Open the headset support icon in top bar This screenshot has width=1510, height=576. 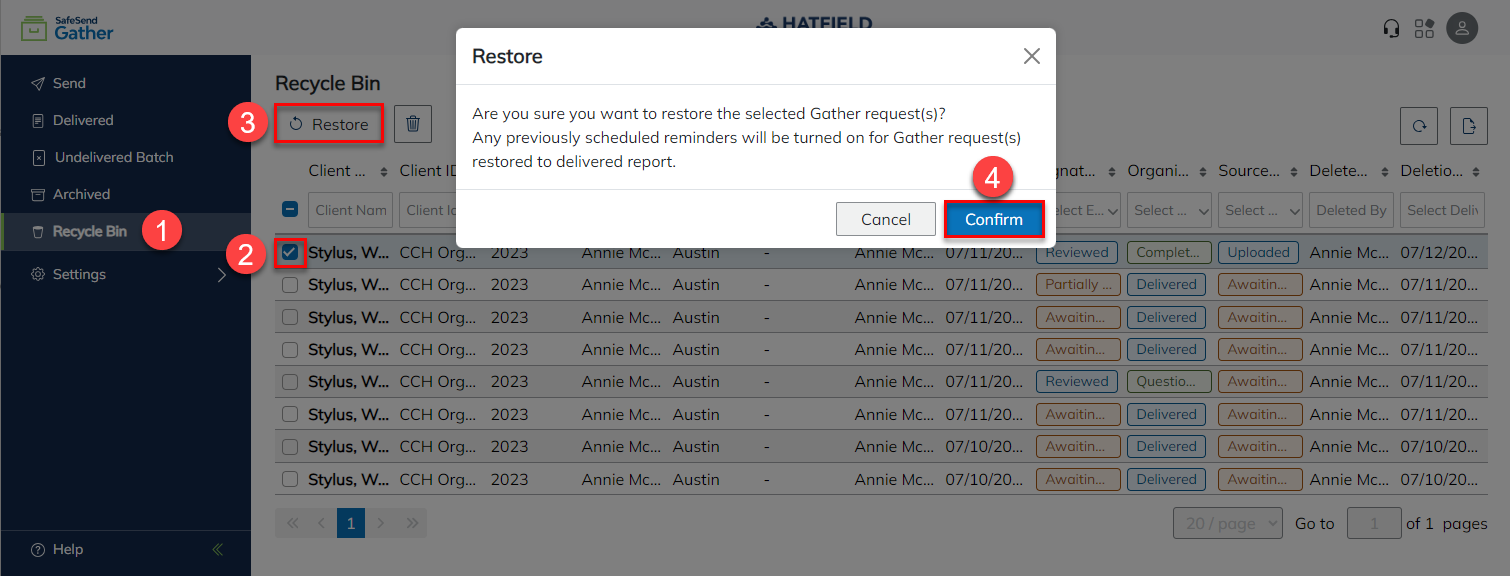[x=1391, y=28]
